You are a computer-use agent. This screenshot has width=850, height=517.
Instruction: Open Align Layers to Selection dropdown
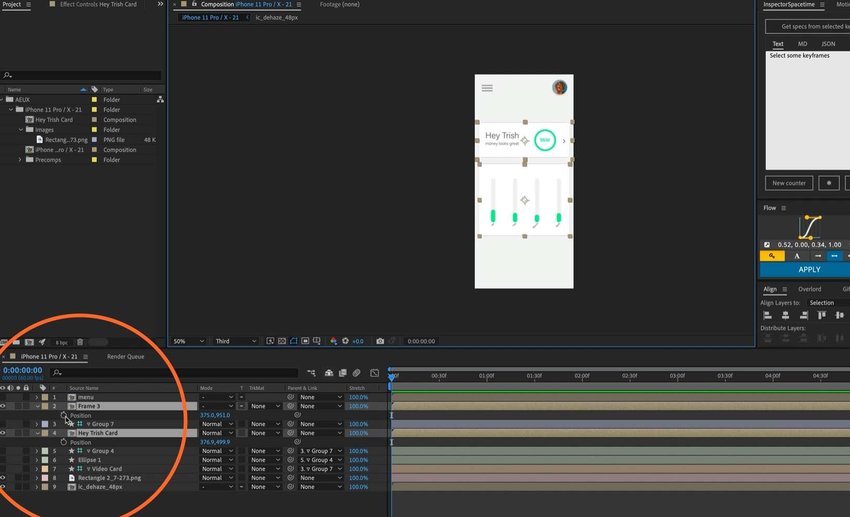pos(827,303)
